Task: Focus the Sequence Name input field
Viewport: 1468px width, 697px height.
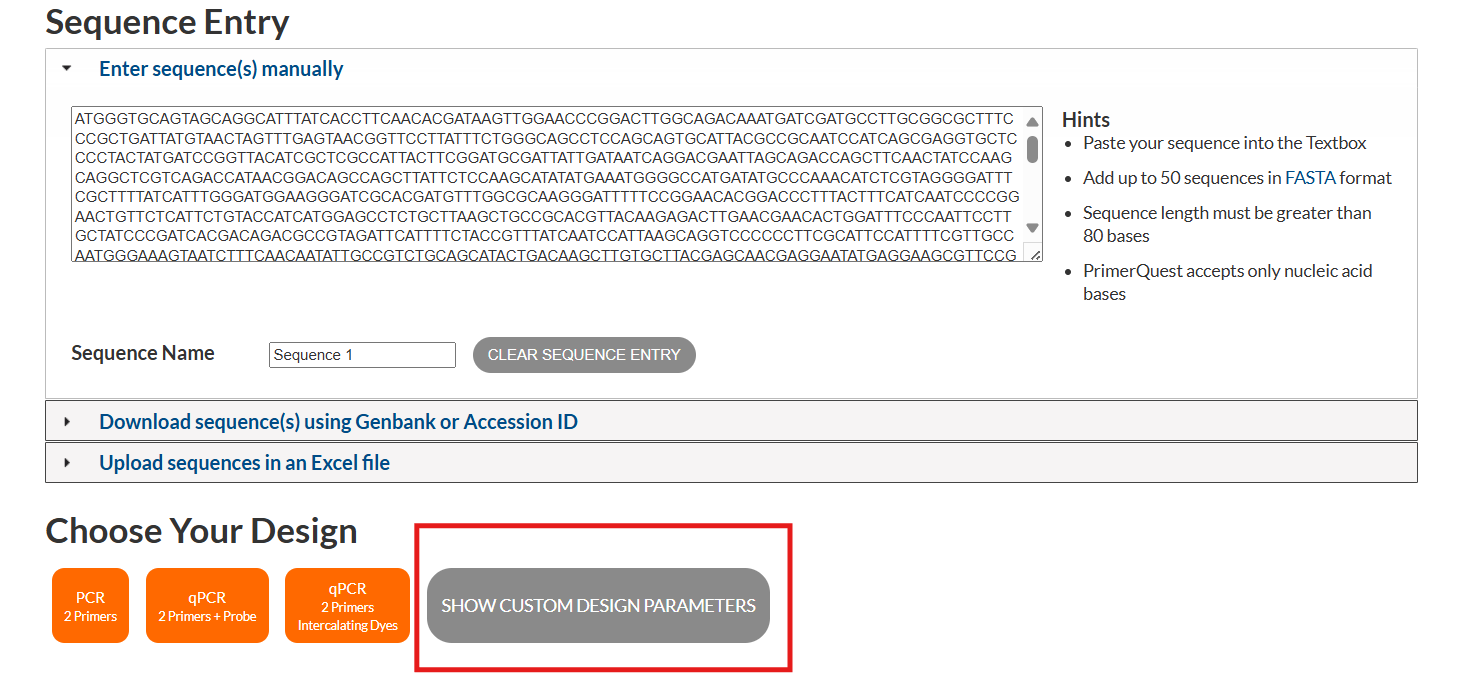Action: [362, 355]
